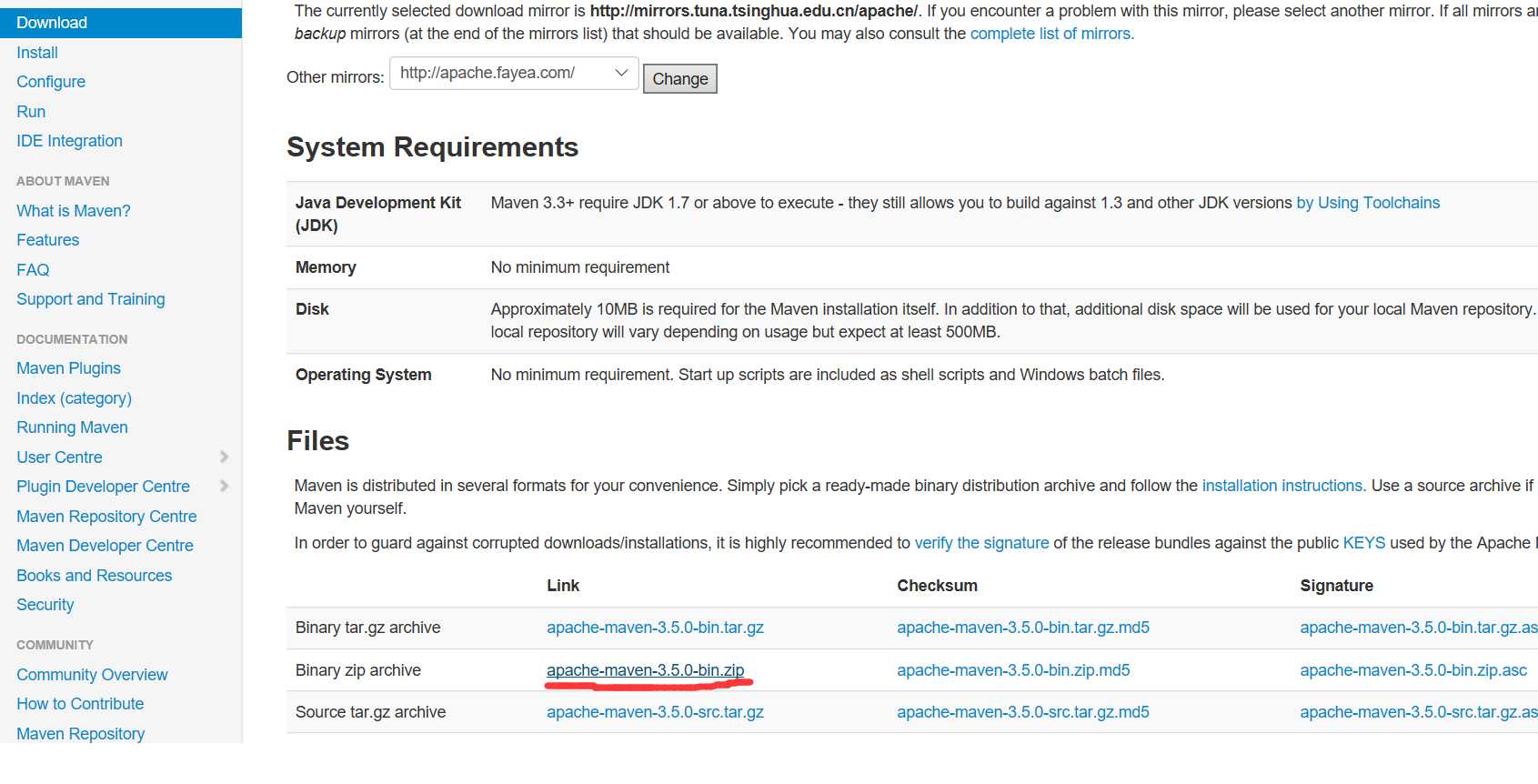Open apache-maven-3.5.0-src.tar.gz.md5 checksum
The image size is (1538, 784).
click(1023, 712)
